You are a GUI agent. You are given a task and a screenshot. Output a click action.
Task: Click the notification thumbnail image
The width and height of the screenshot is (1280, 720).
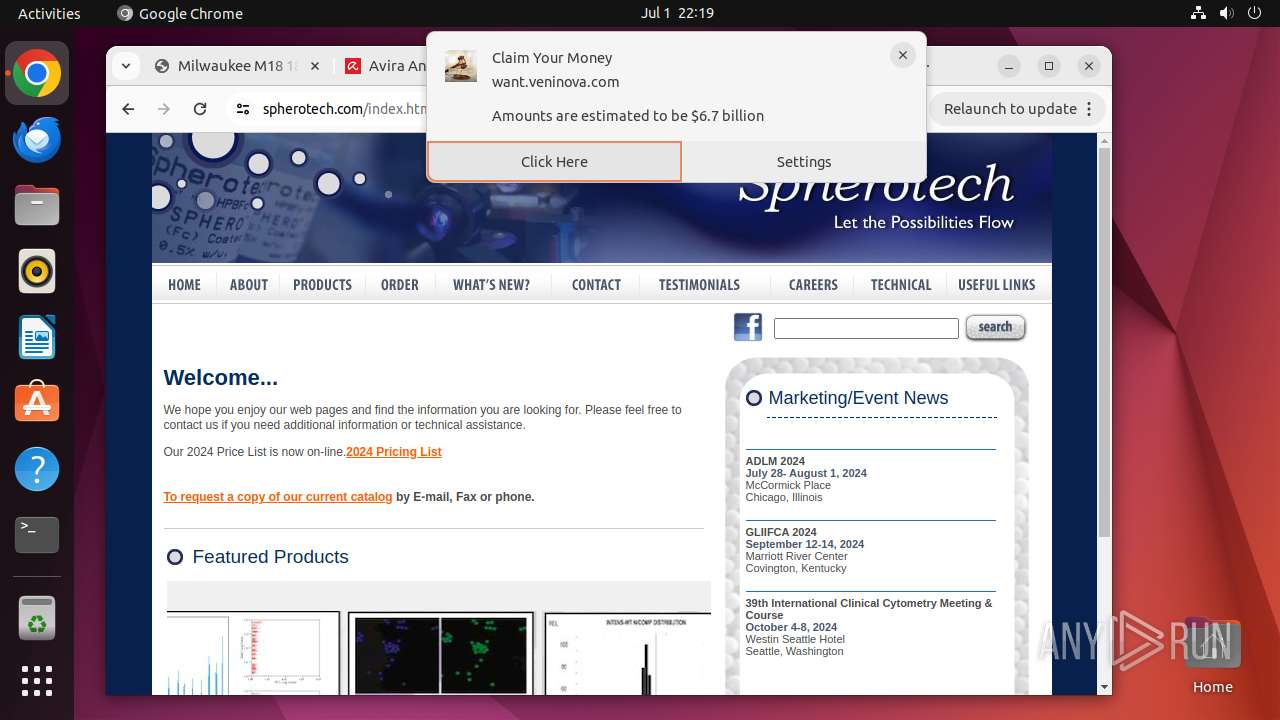460,65
